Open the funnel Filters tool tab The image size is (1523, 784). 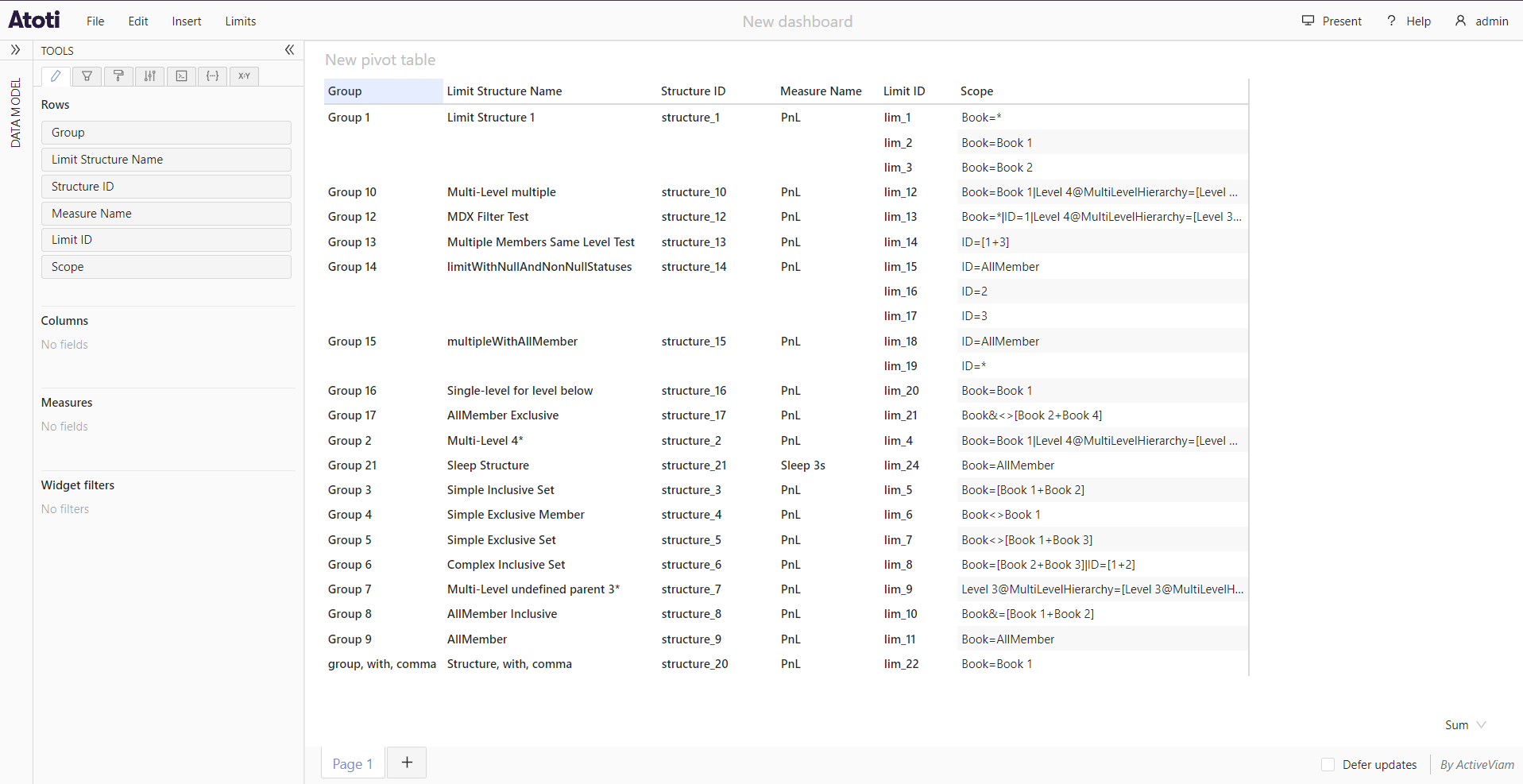87,76
